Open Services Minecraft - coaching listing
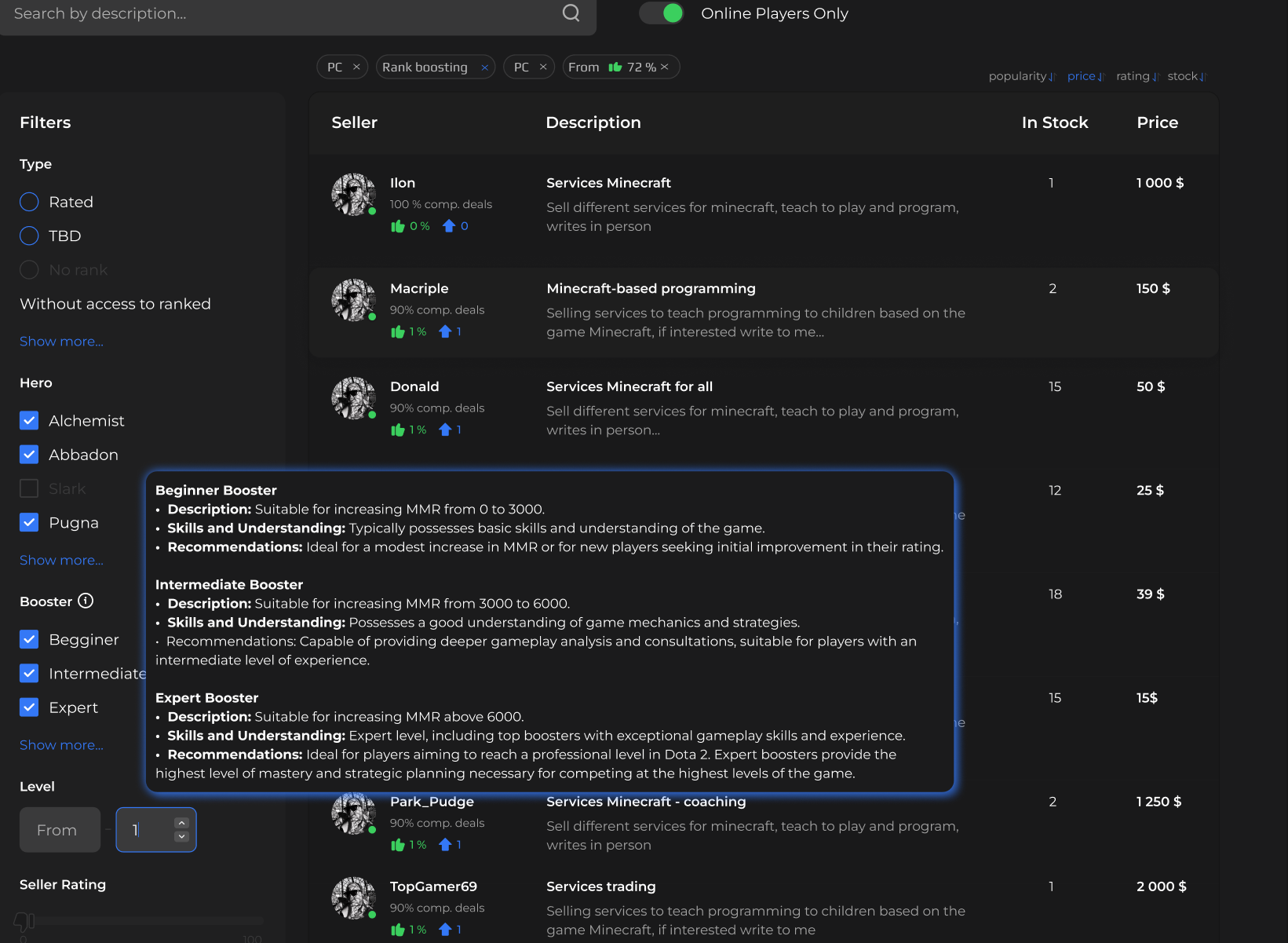The width and height of the screenshot is (1288, 943). [646, 802]
